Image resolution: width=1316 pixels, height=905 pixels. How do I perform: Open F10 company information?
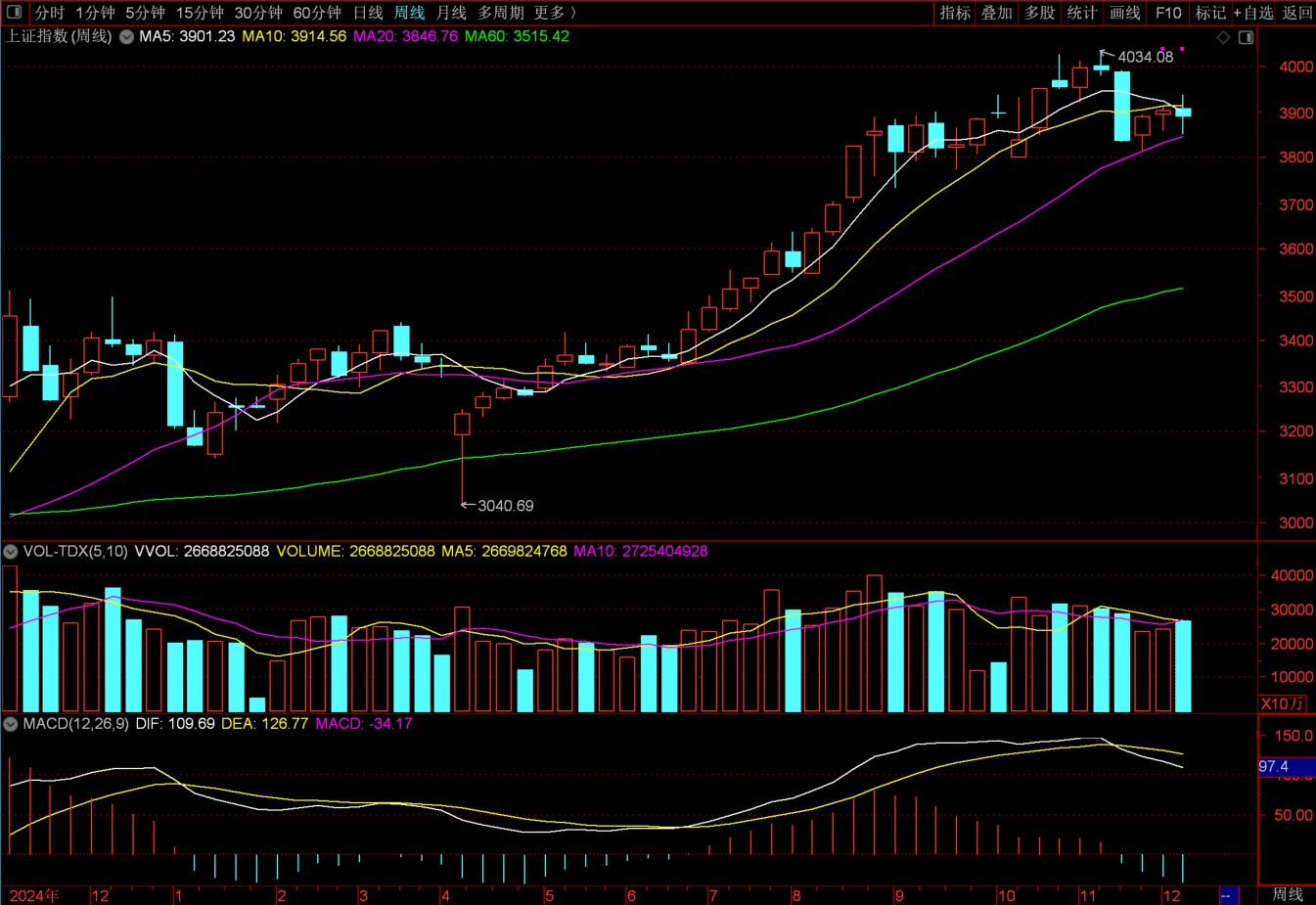[x=1168, y=13]
